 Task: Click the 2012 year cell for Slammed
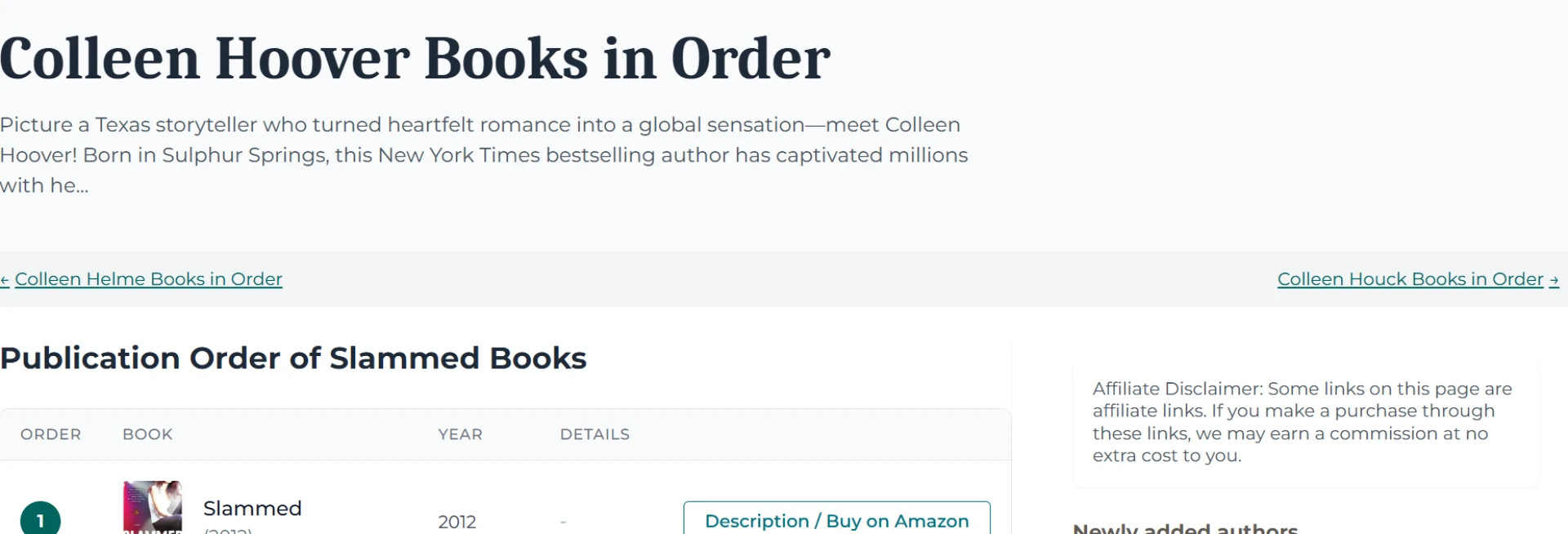(457, 522)
